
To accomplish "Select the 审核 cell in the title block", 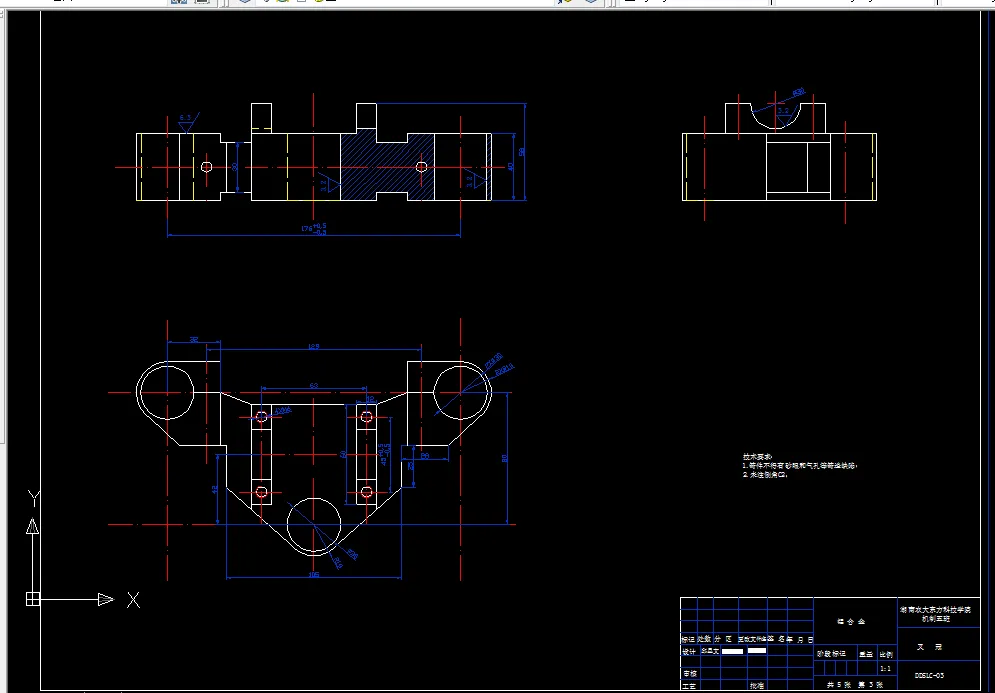I will point(689,673).
